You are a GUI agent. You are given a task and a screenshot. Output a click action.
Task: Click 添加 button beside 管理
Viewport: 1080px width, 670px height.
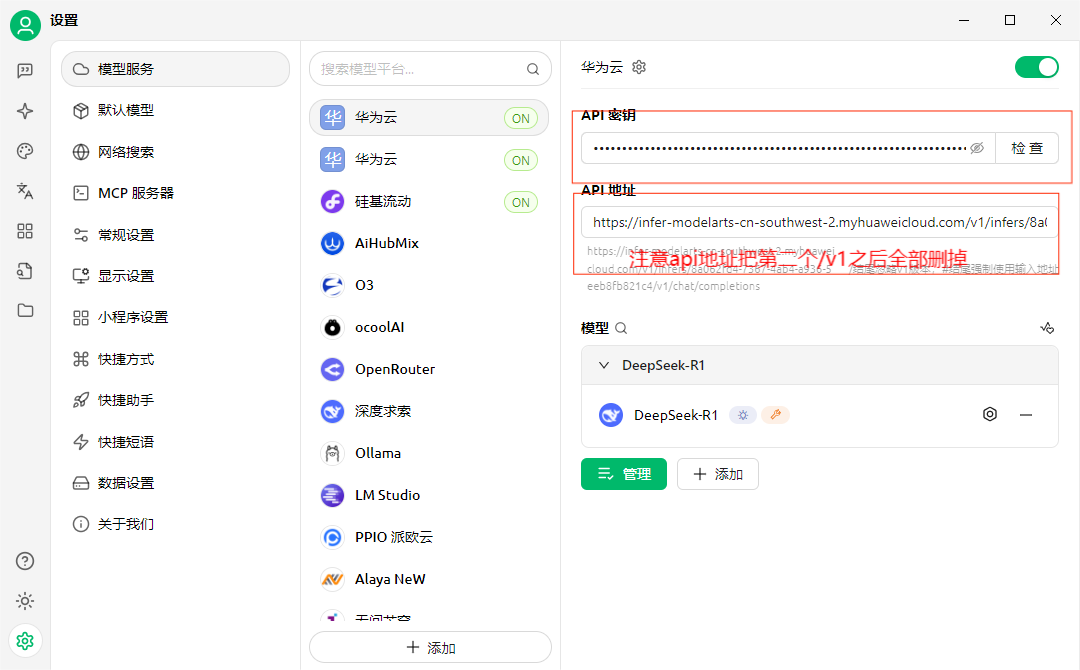click(x=718, y=474)
